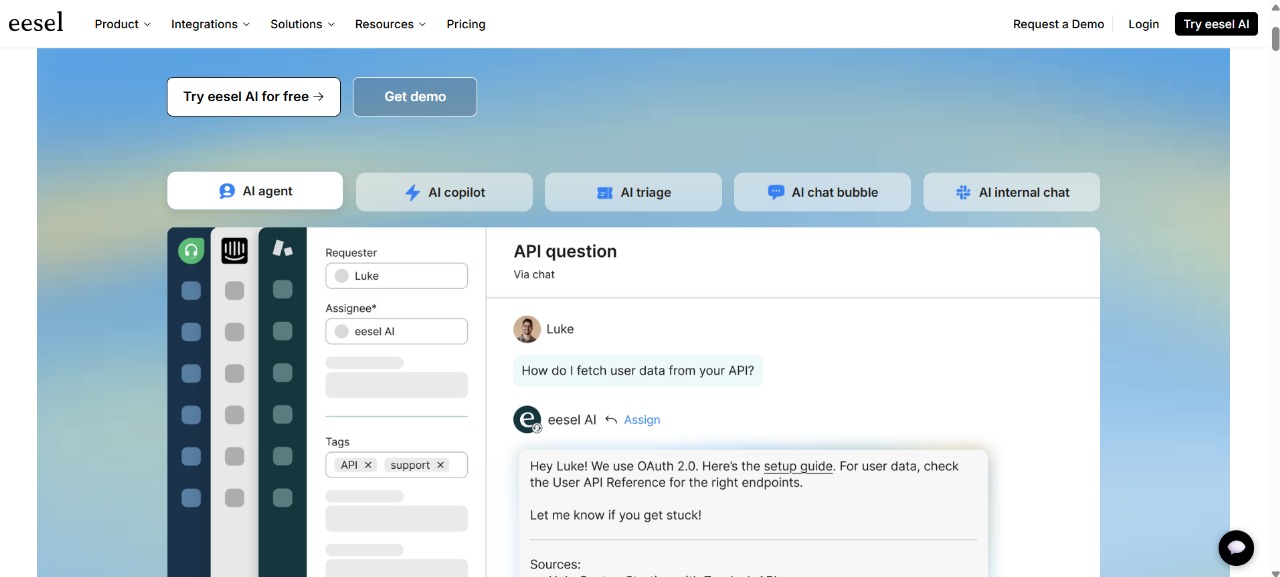Remove the support tag
1280x577 pixels.
click(440, 465)
